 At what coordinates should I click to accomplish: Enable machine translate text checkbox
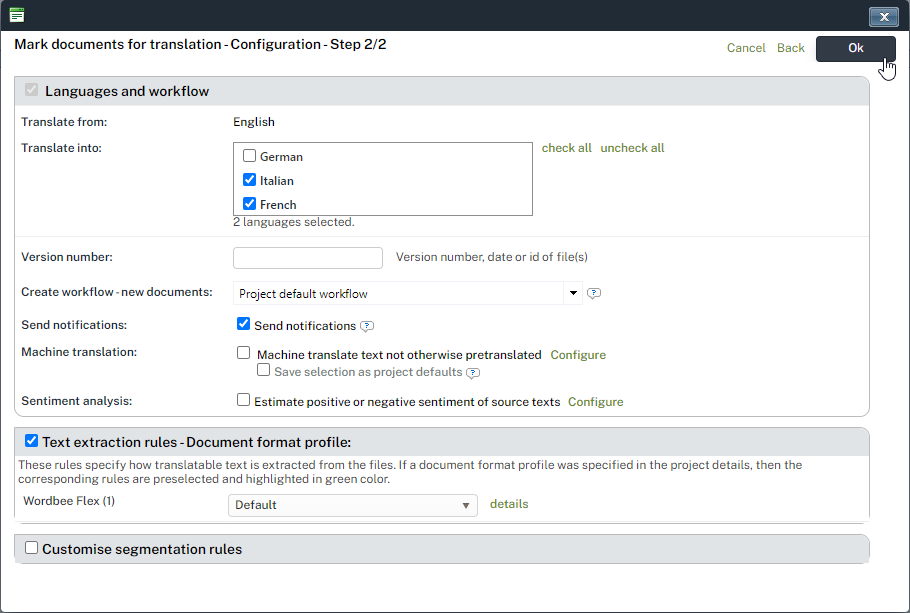point(243,353)
